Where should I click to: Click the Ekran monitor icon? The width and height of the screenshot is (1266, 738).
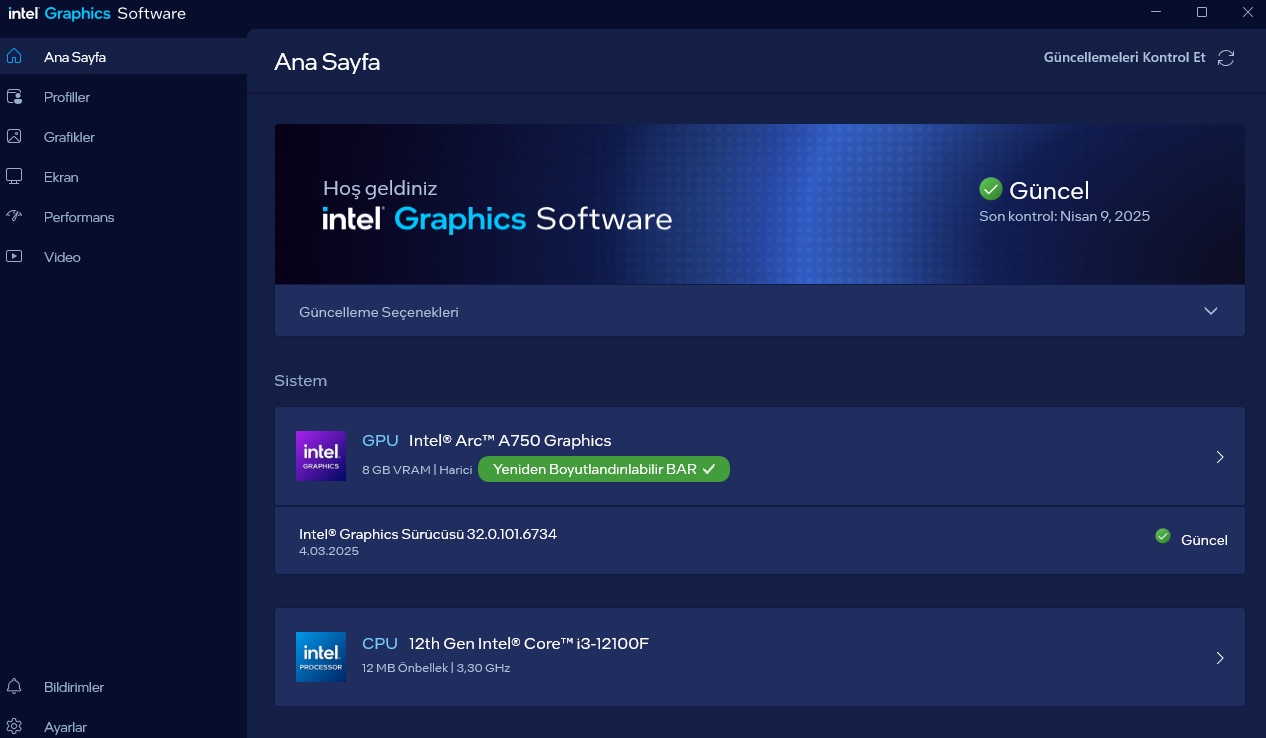pos(14,177)
